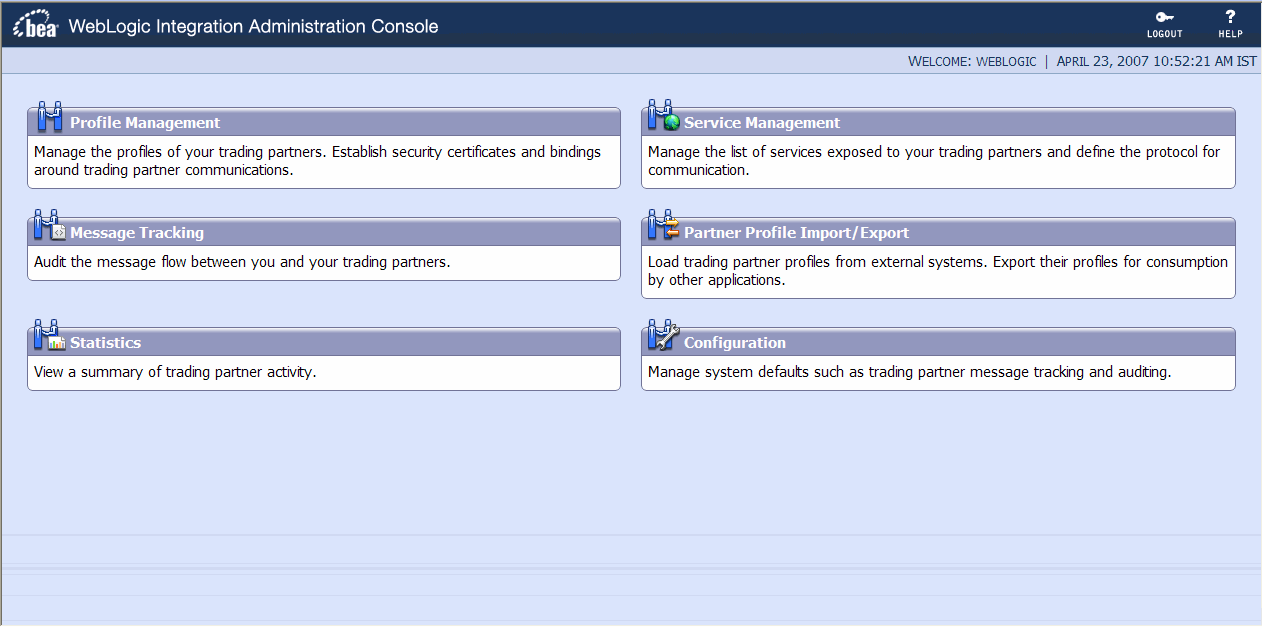Viewport: 1262px width, 627px height.
Task: Click the Service Management globe icon
Action: pyautogui.click(x=664, y=117)
